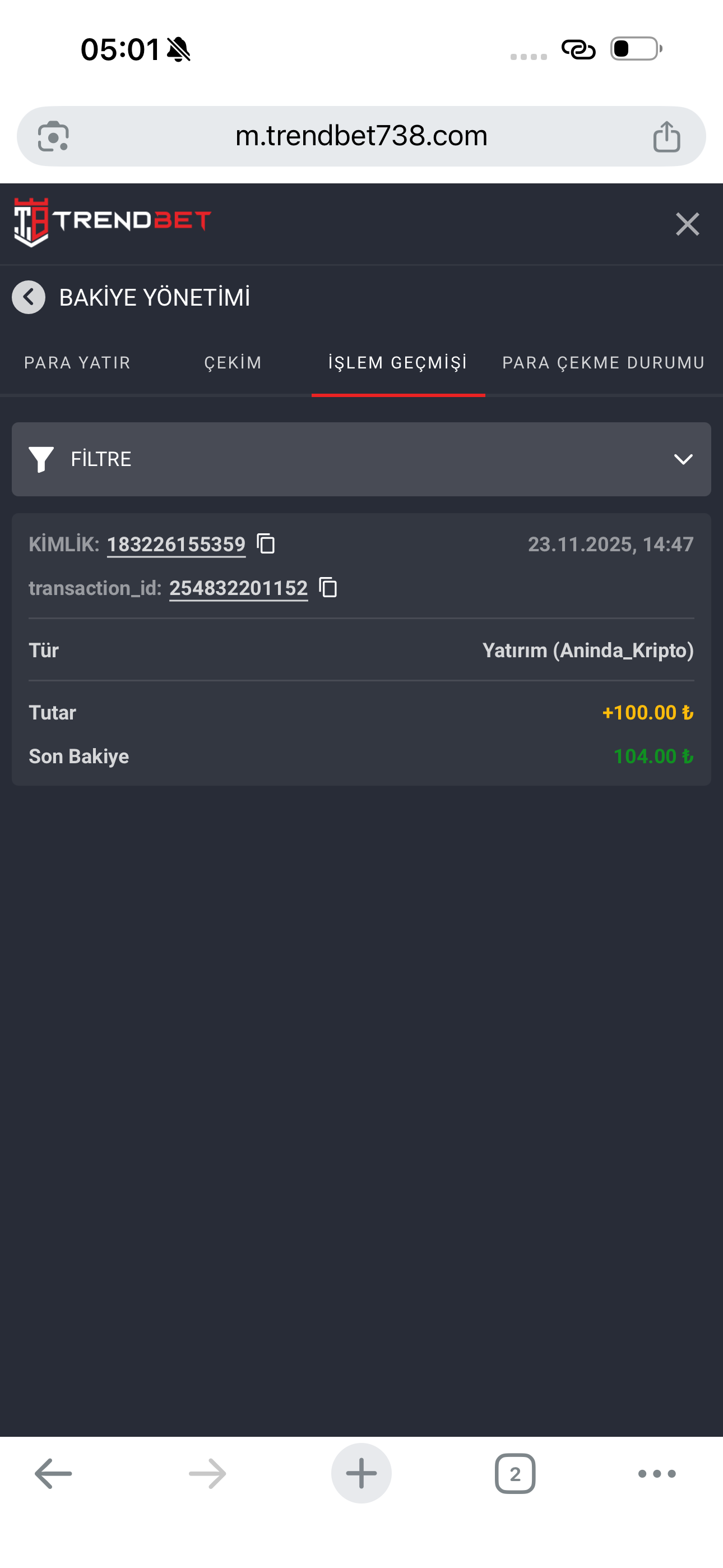Screen dimensions: 723x1568
Task: Show open tabs counter
Action: (515, 1474)
